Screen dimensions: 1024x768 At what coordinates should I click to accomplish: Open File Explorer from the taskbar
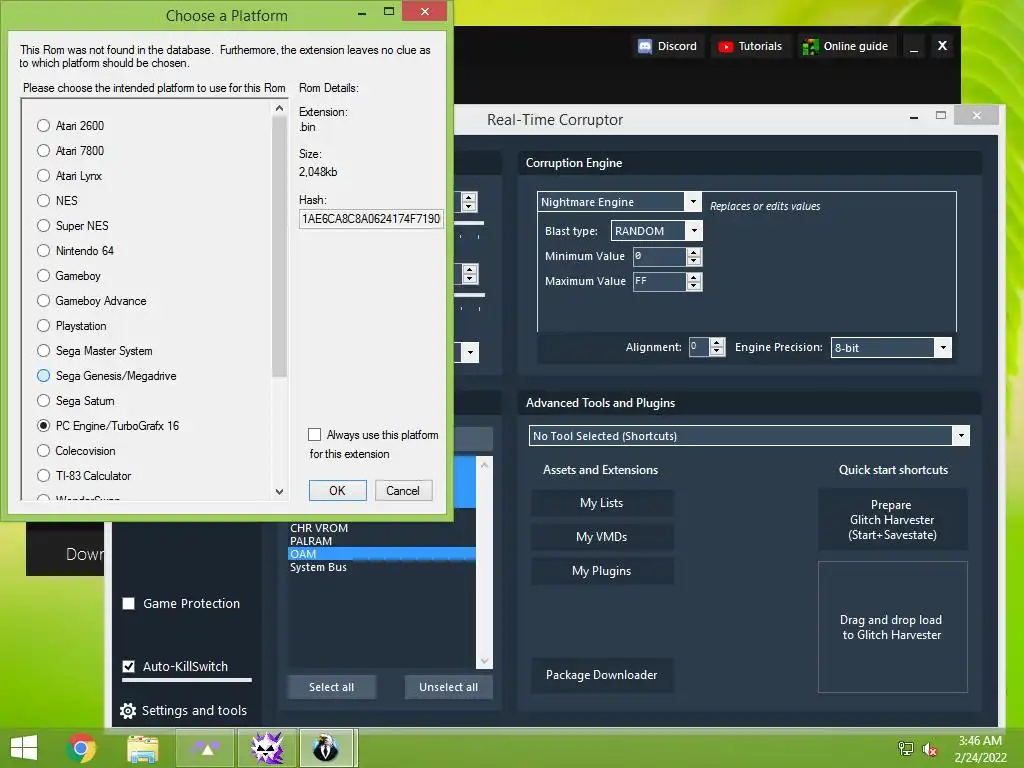click(143, 748)
